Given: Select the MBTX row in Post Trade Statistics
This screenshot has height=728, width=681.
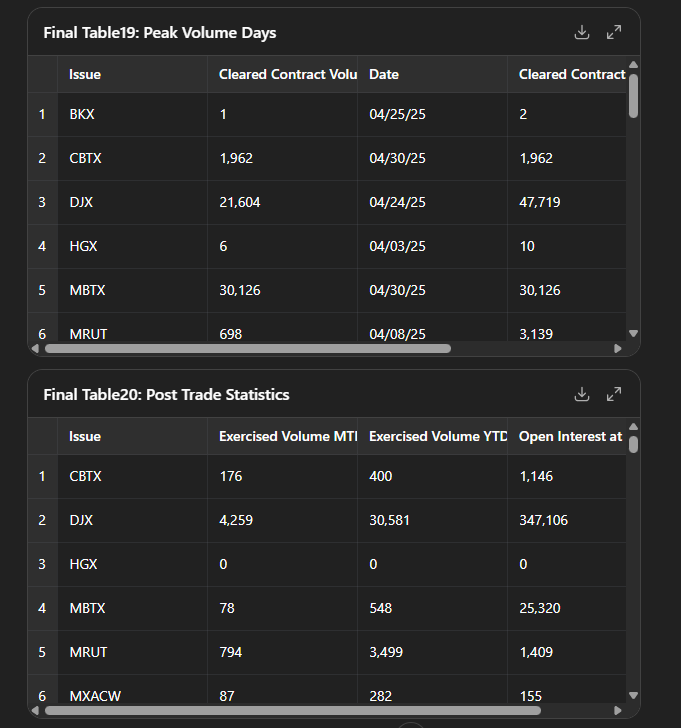Looking at the screenshot, I should [327, 608].
